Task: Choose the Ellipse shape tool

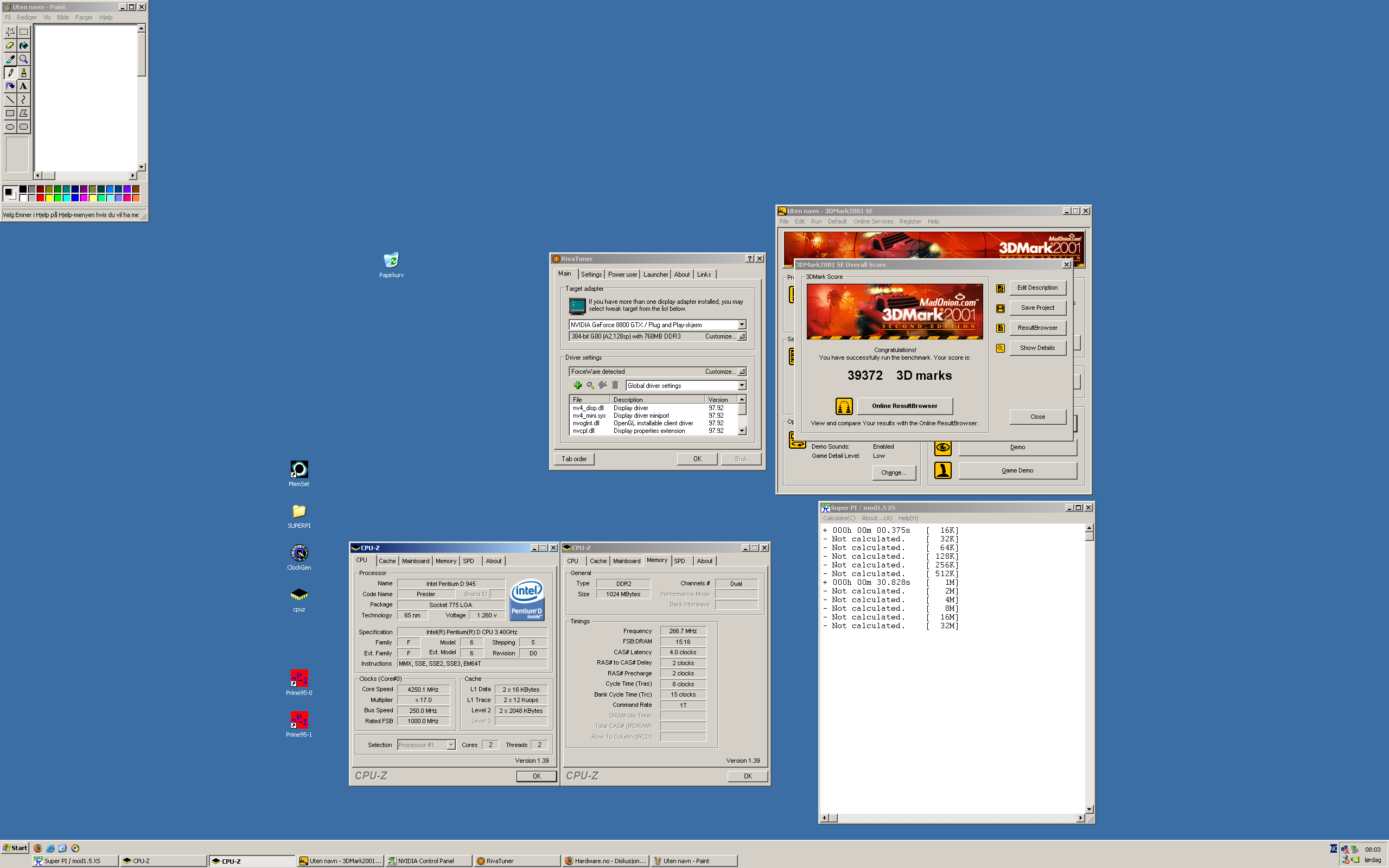Action: pyautogui.click(x=10, y=127)
